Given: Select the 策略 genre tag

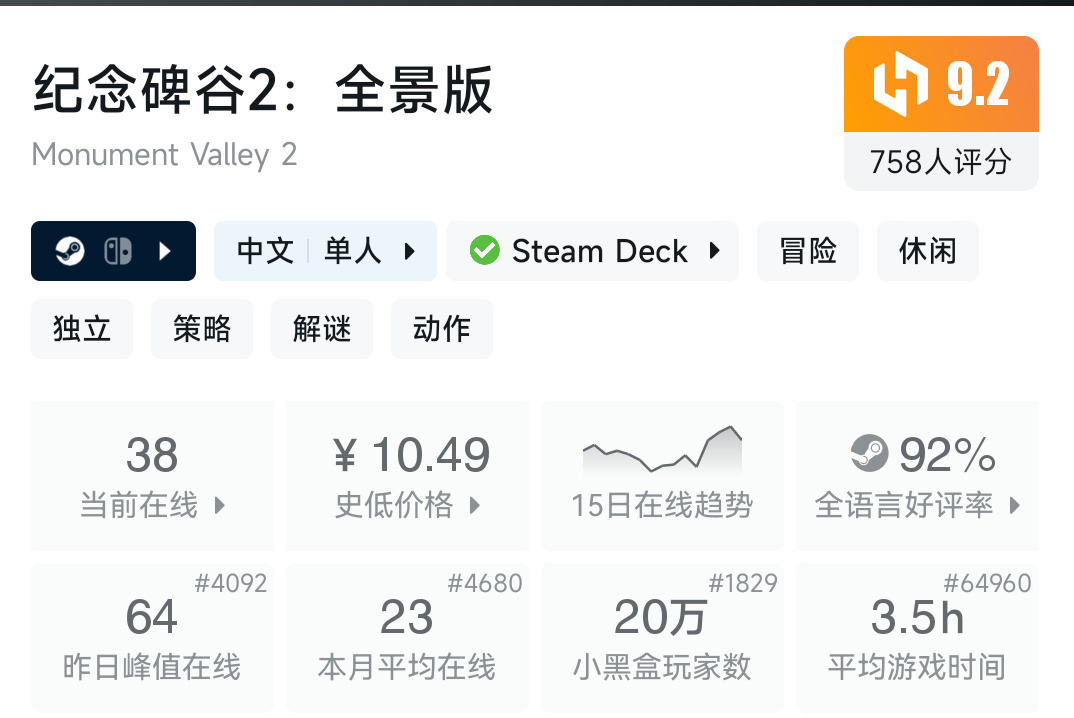Looking at the screenshot, I should (202, 329).
